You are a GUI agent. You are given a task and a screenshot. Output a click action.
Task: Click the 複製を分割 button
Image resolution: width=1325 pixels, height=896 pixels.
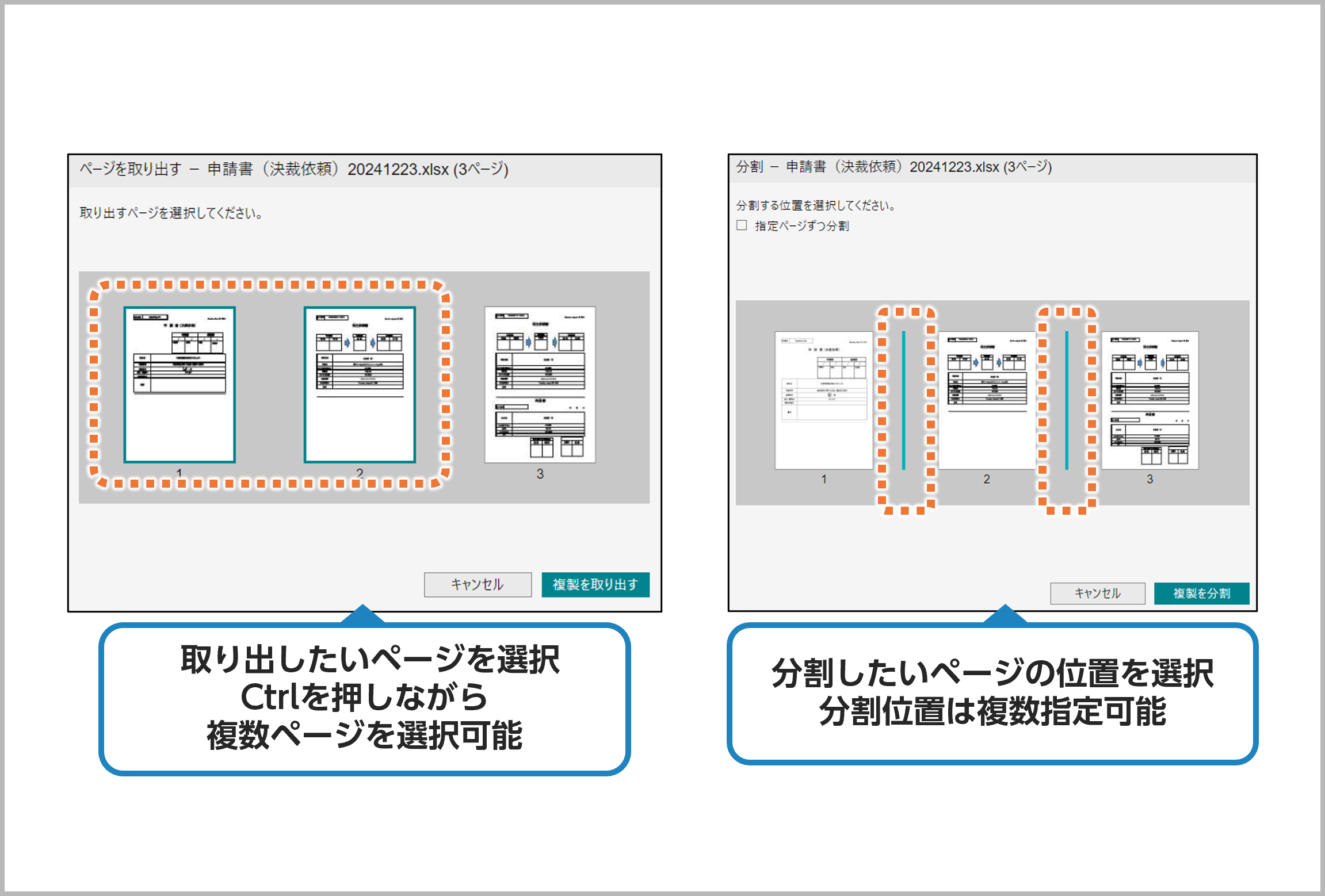[1202, 593]
